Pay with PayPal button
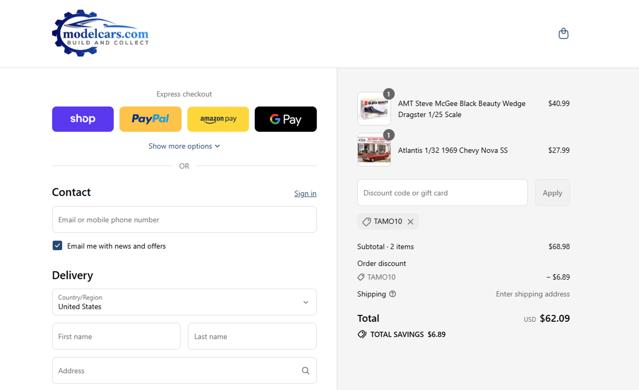 point(150,119)
